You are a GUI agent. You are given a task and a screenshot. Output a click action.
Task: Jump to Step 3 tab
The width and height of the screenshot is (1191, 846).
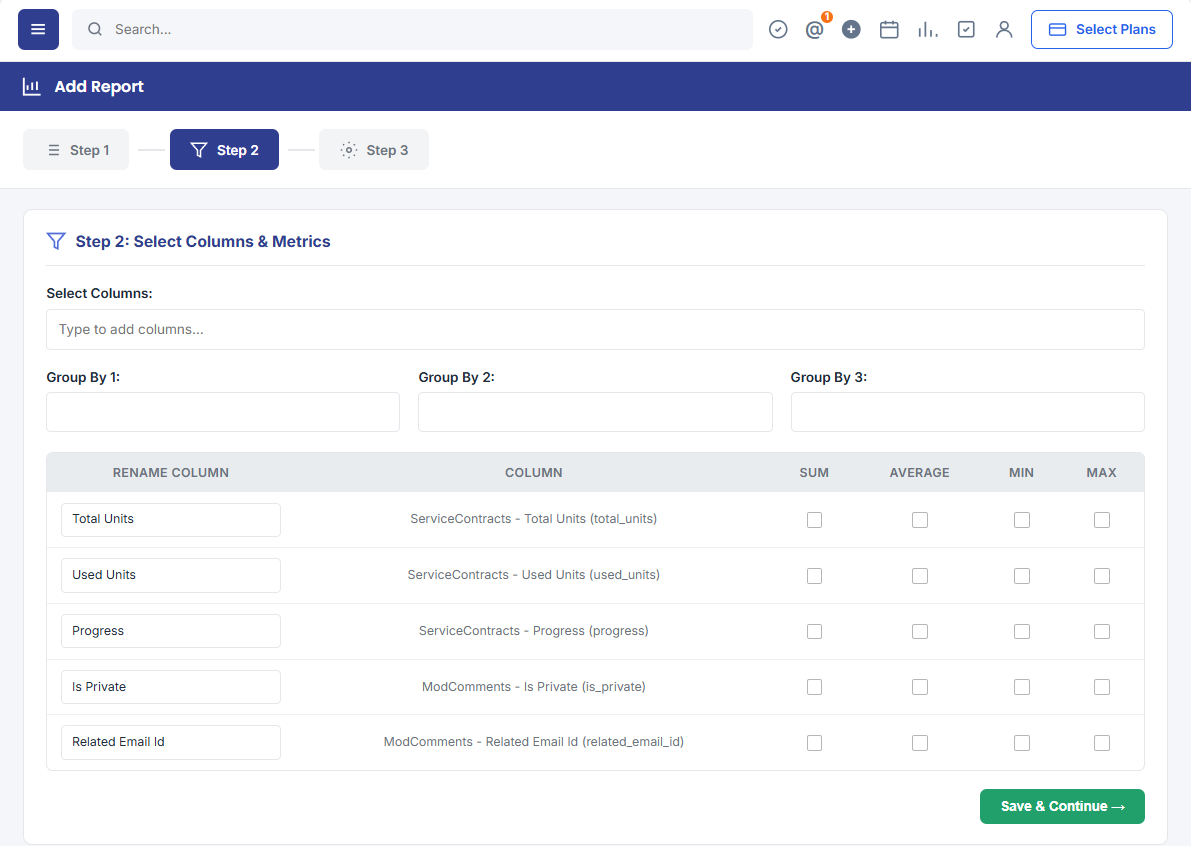[x=374, y=150]
